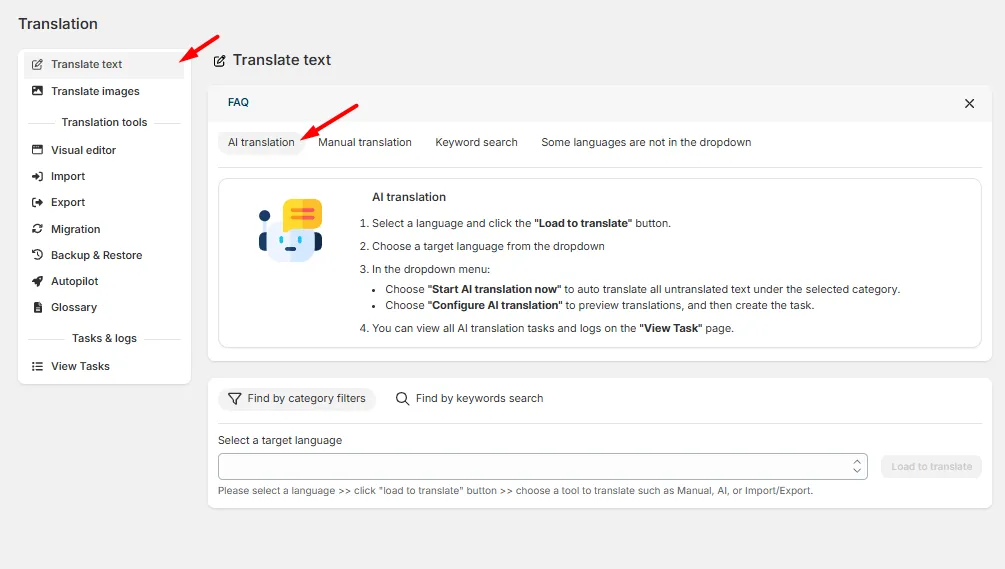Expand the target language dropdown
1005x569 pixels.
pyautogui.click(x=542, y=466)
